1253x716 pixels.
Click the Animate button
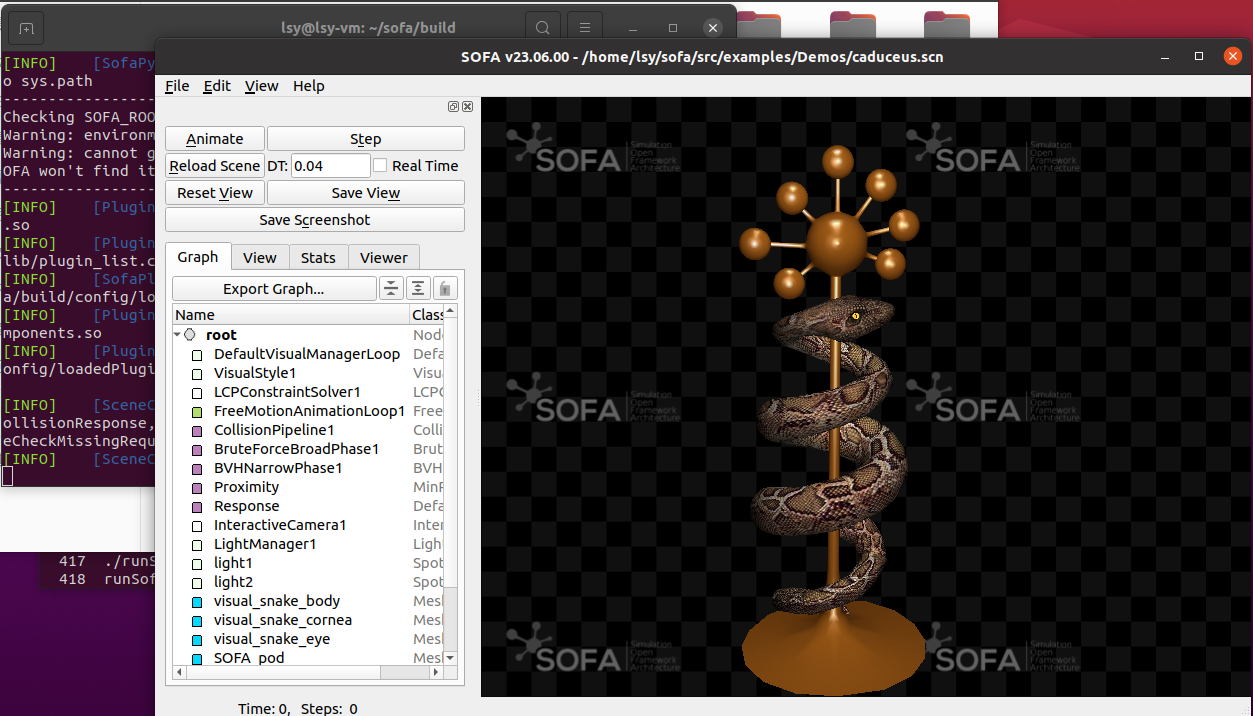pyautogui.click(x=214, y=138)
